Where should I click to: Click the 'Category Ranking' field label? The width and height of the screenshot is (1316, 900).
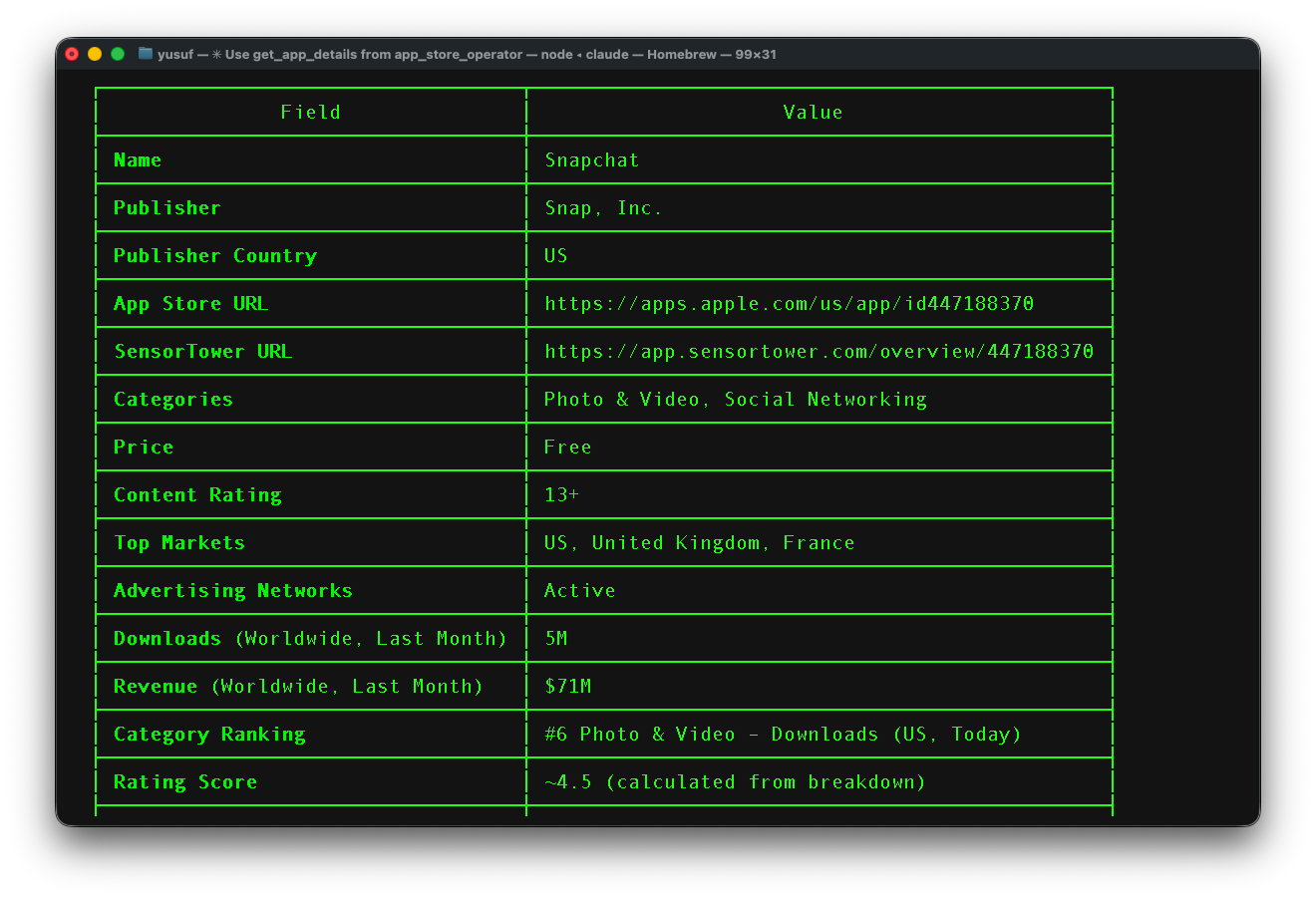(209, 735)
